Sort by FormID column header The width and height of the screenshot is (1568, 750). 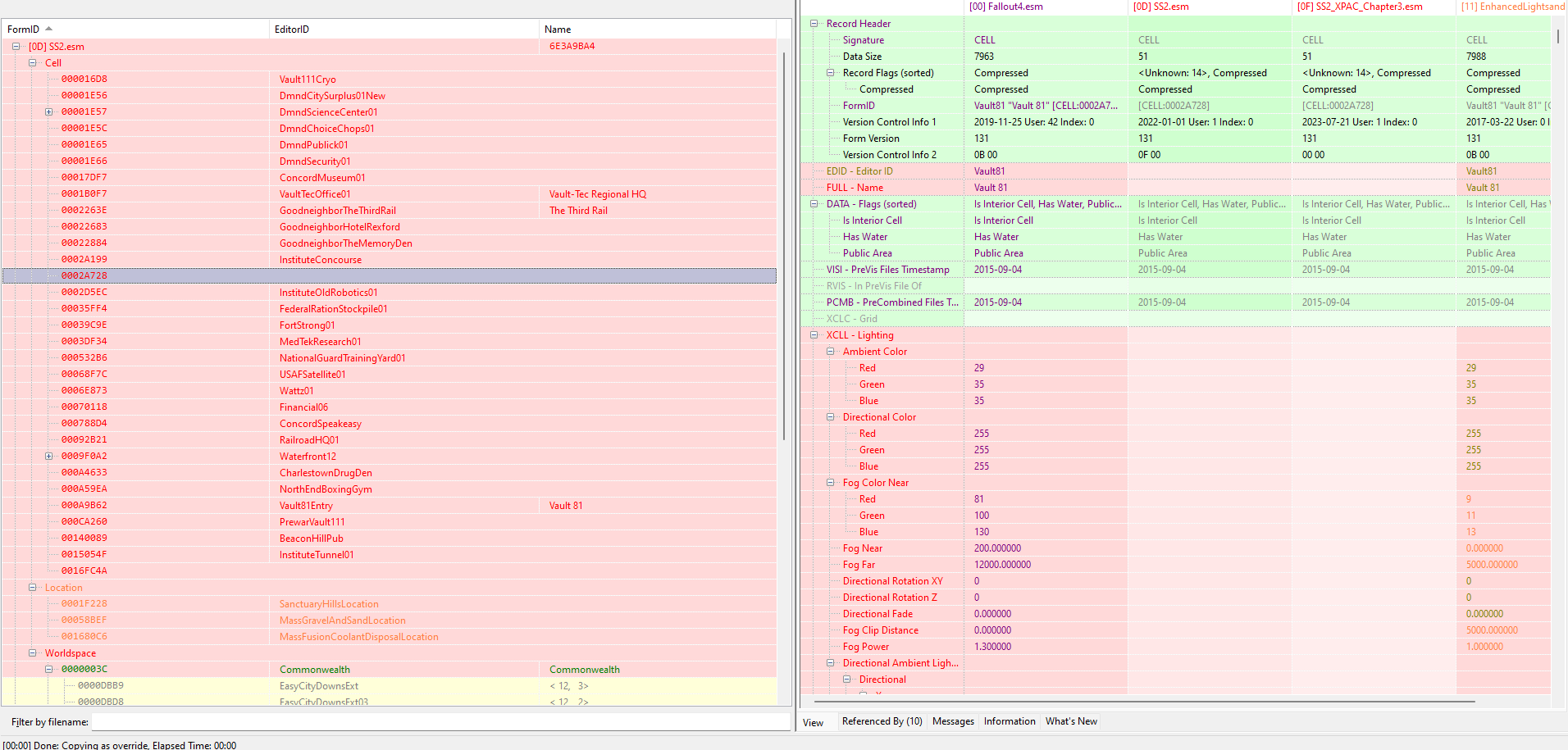point(135,29)
